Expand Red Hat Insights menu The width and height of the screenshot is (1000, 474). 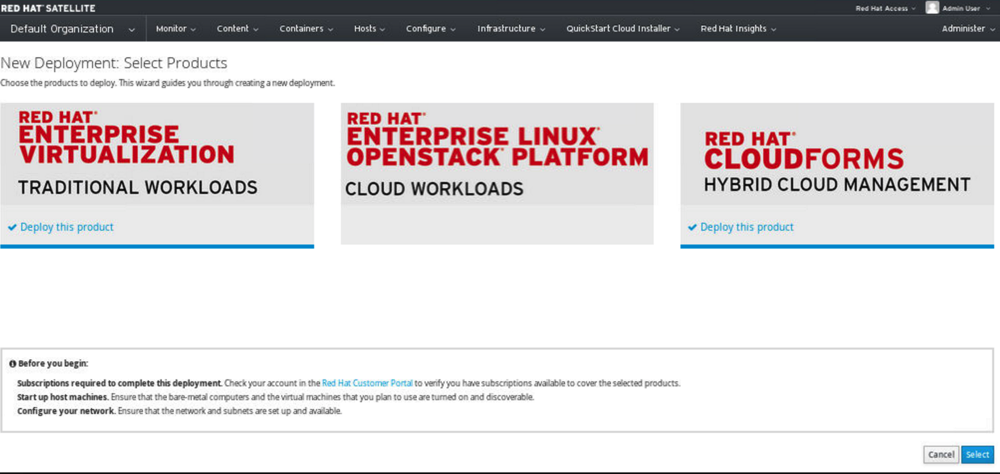tap(738, 29)
